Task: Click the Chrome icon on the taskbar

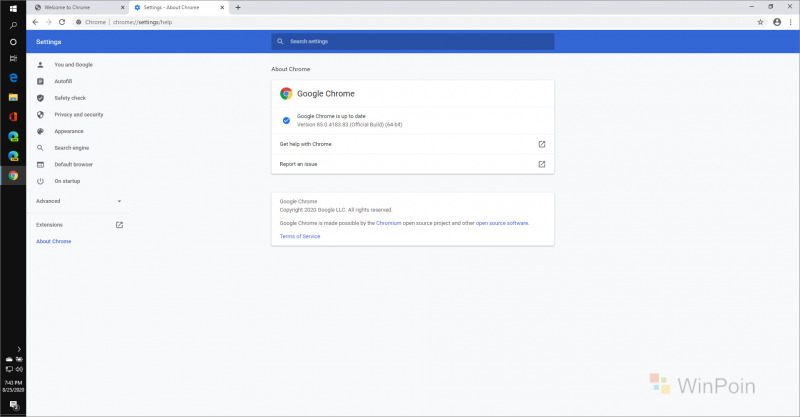Action: [13, 176]
